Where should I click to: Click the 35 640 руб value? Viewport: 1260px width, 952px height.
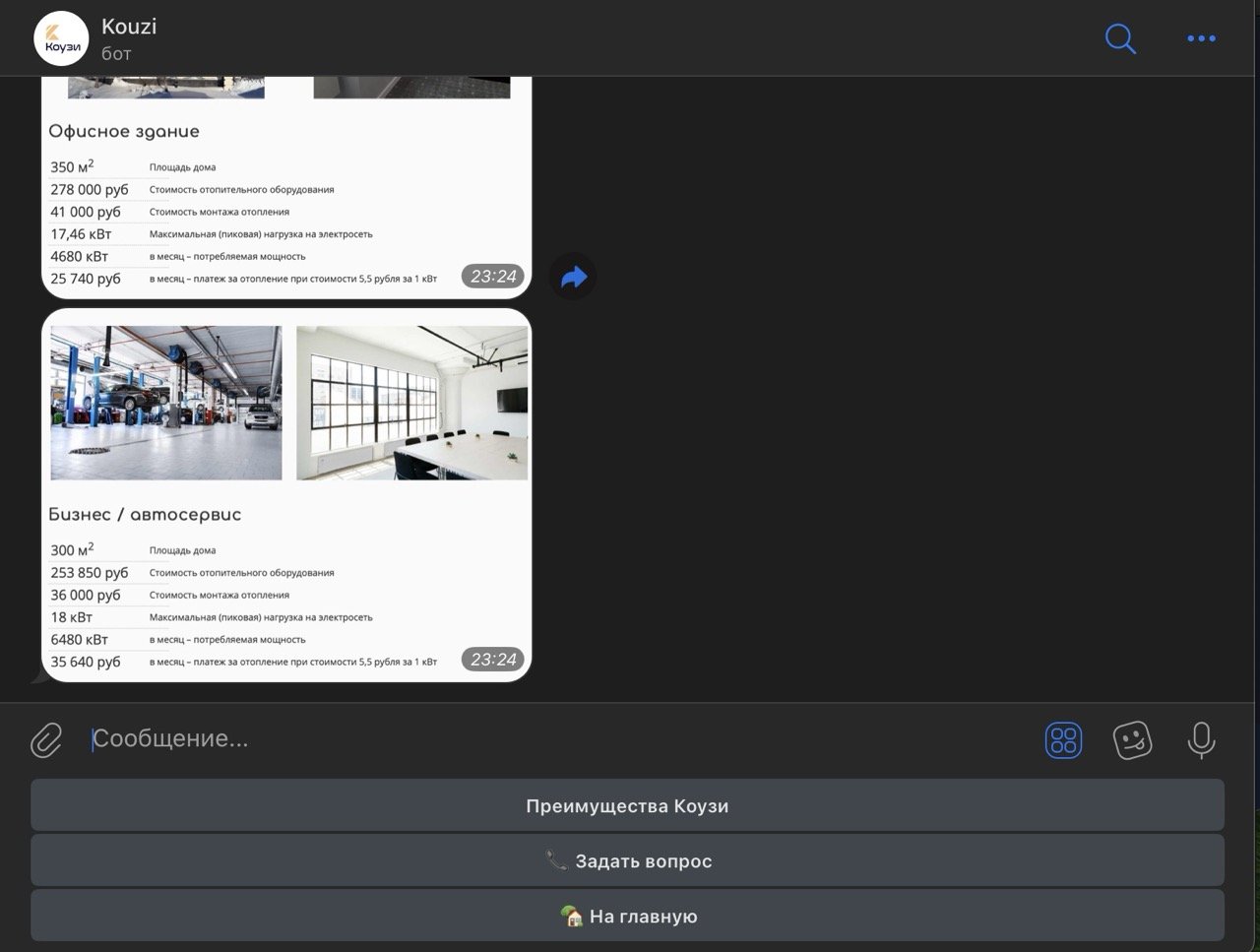[86, 662]
